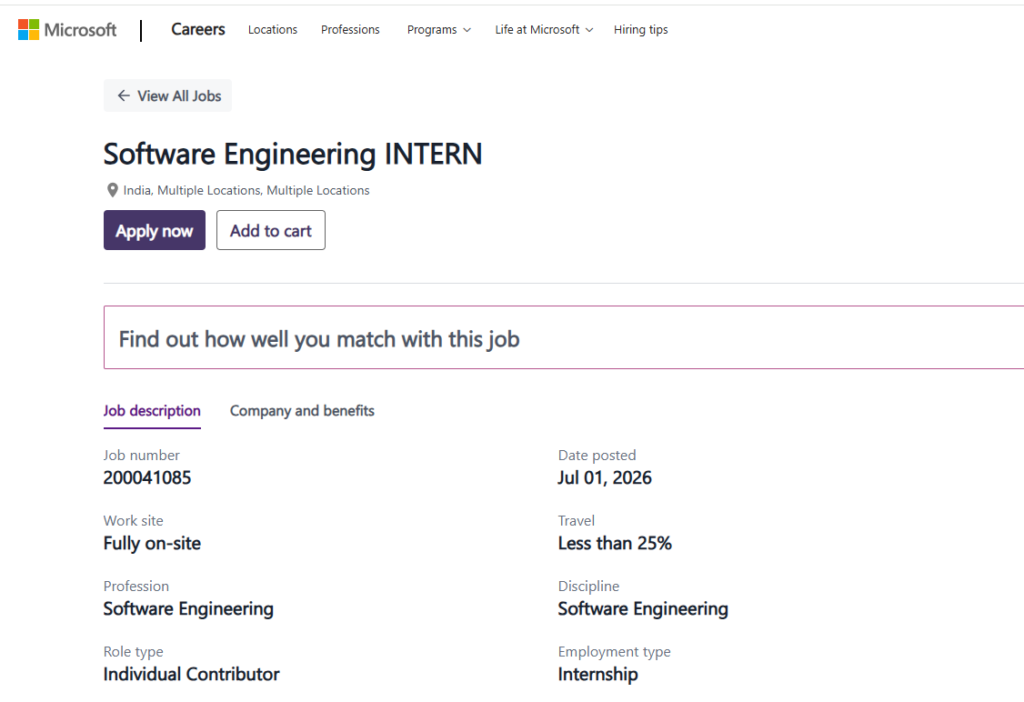
Task: Click the back arrow in View All Jobs
Action: [123, 96]
